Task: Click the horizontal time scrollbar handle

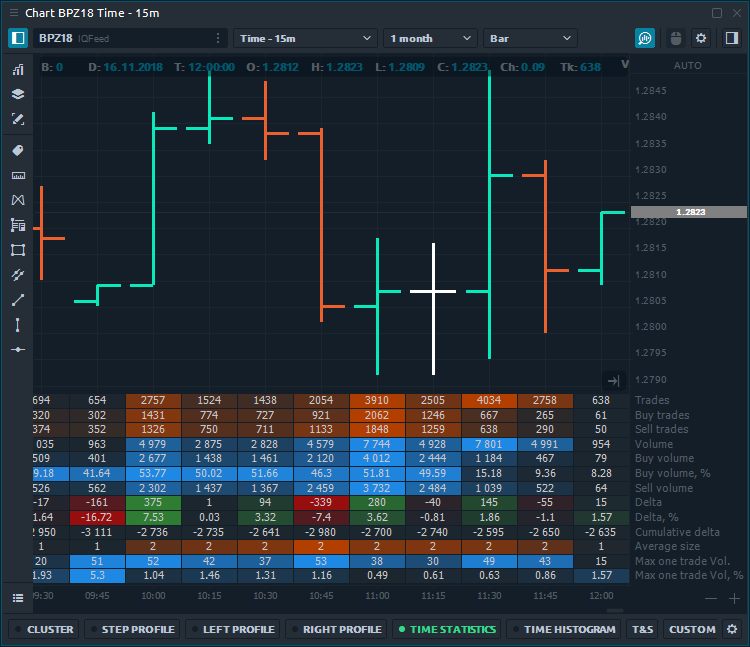Action: (614, 610)
